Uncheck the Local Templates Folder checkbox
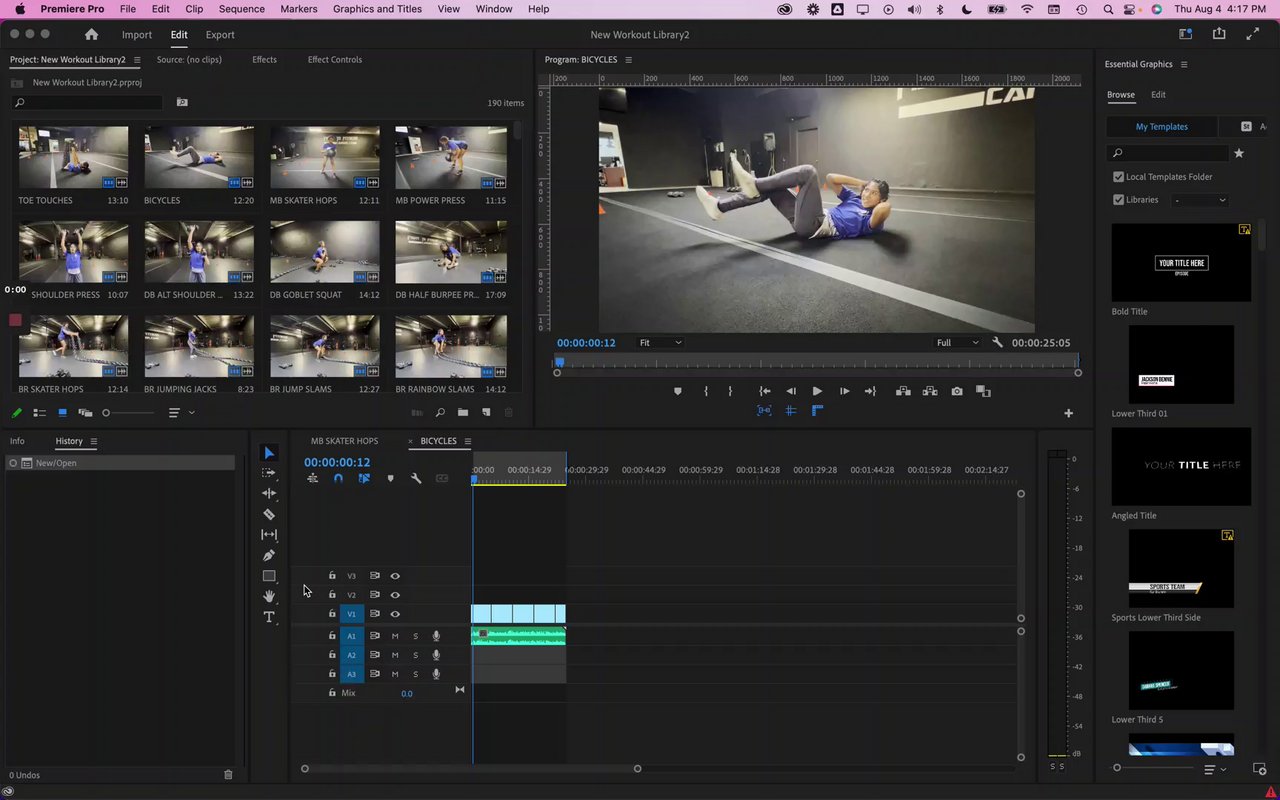The image size is (1280, 800). pos(1118,177)
